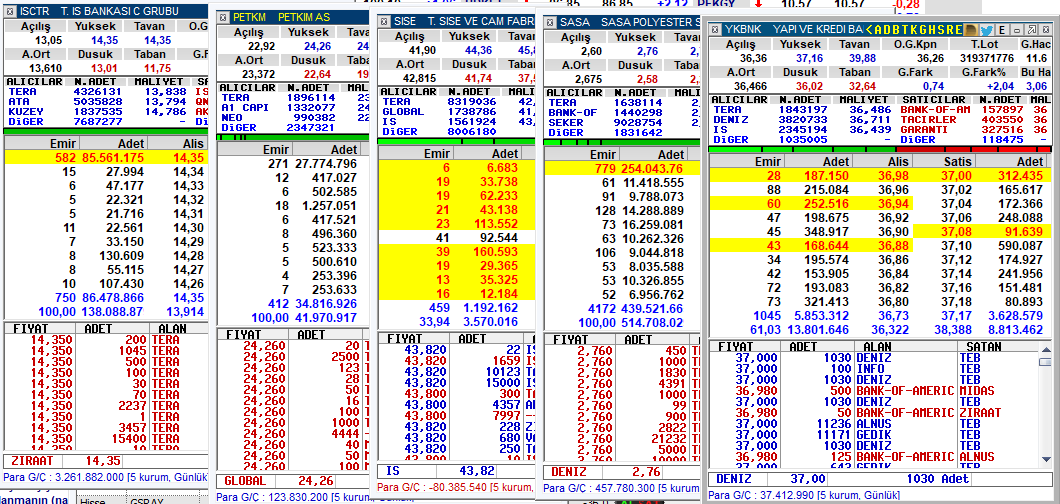Screen dimensions: 1060x504
Task: Click the red seller segment of YKBNK ratio bar
Action: [x=973, y=149]
